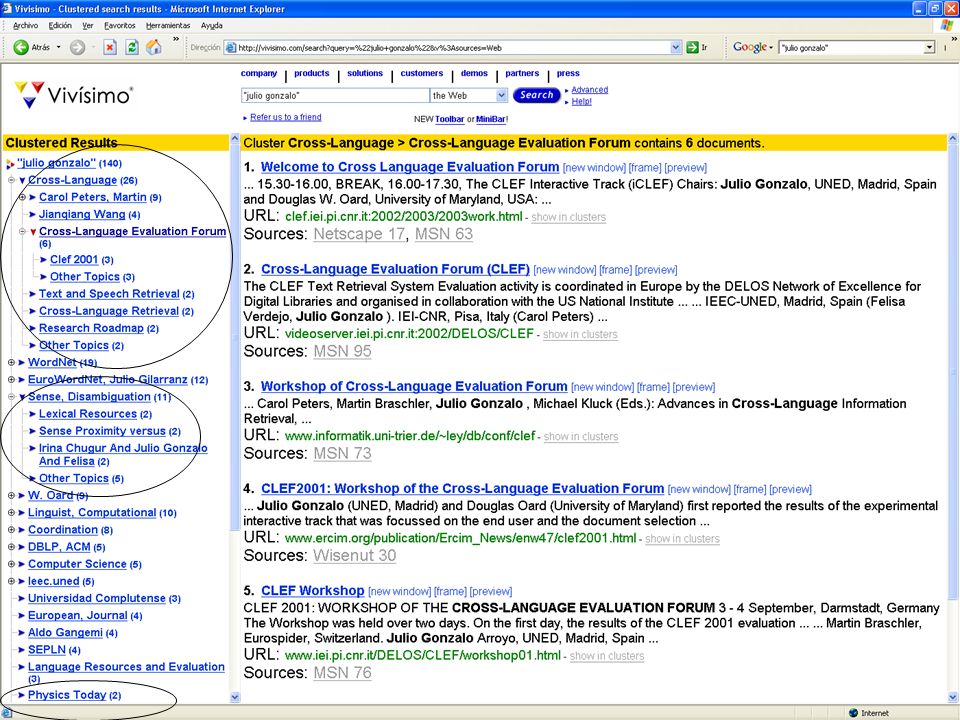Open the MiniBar link
The height and width of the screenshot is (720, 960).
coord(491,119)
